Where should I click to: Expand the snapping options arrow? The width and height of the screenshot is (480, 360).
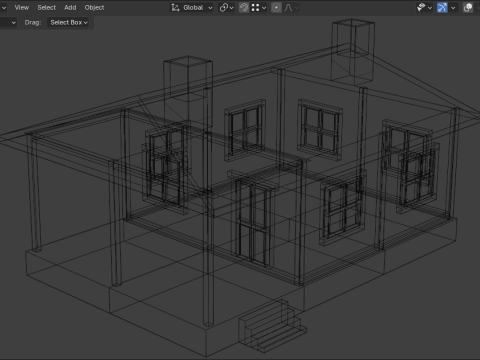[264, 8]
